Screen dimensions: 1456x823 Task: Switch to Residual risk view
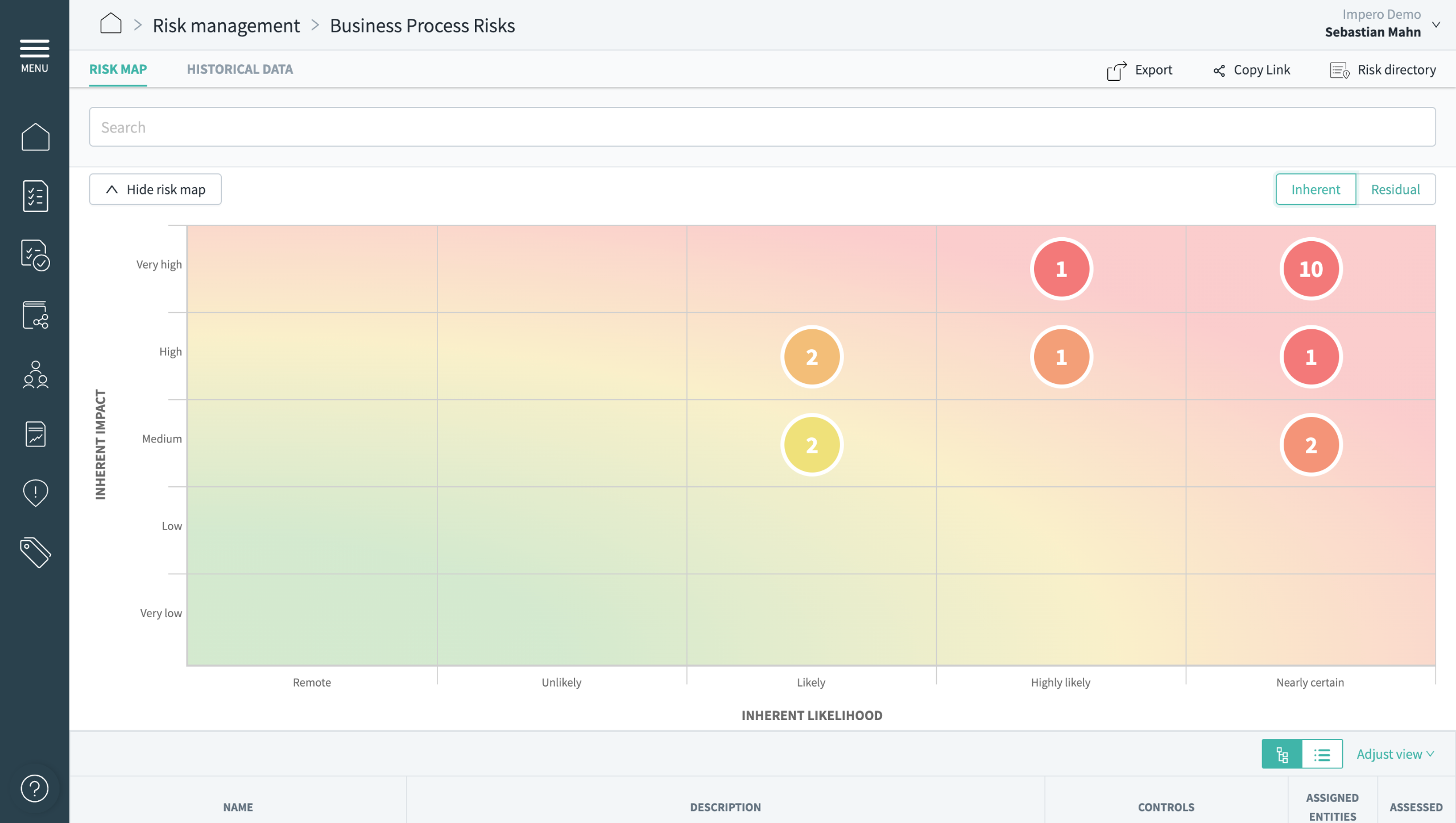coord(1395,189)
